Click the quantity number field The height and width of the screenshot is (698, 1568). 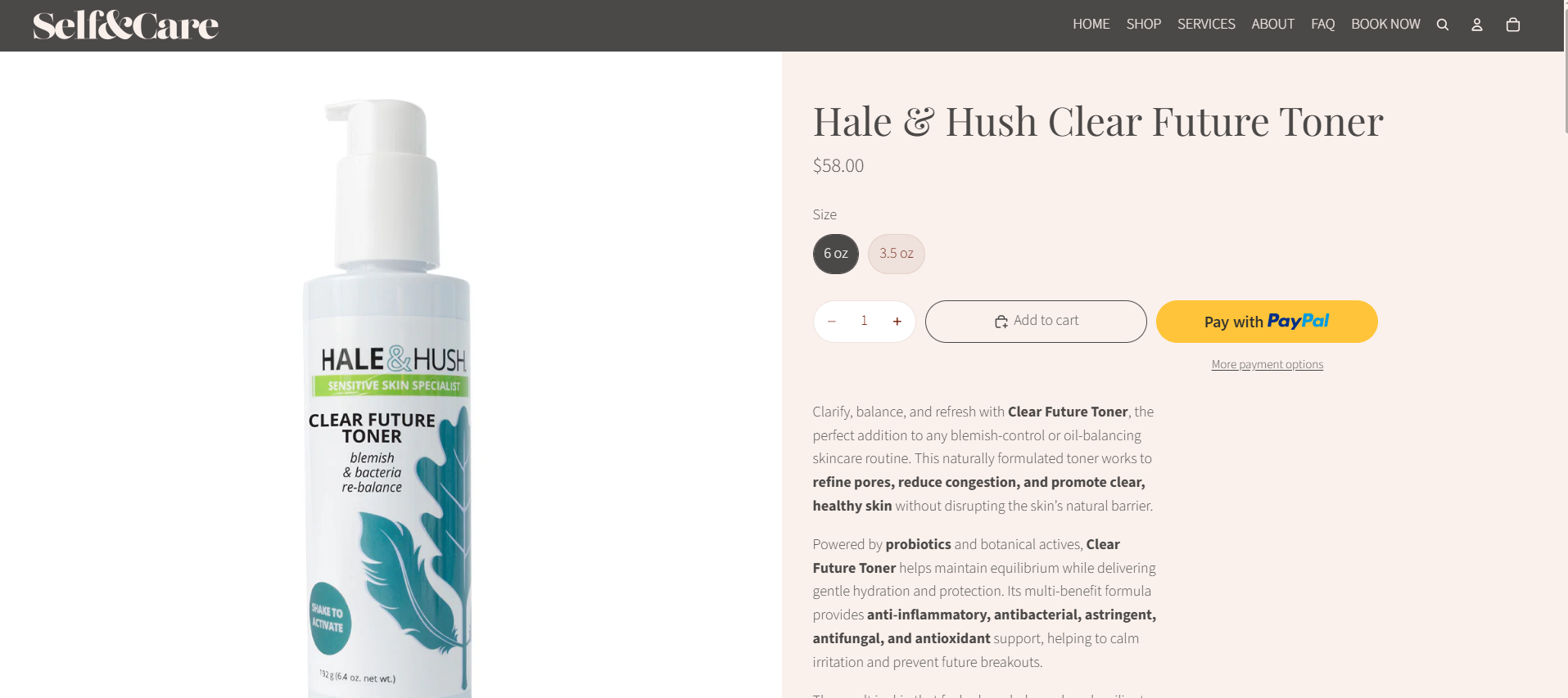point(864,322)
